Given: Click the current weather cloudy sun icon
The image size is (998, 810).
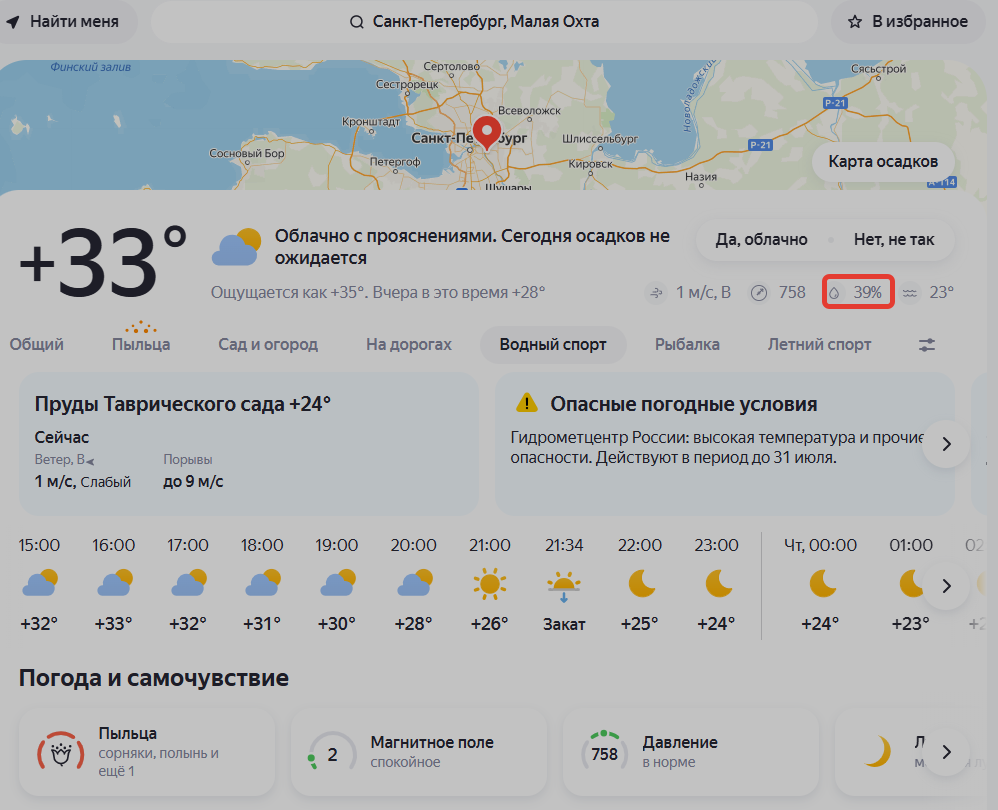Looking at the screenshot, I should tap(236, 248).
